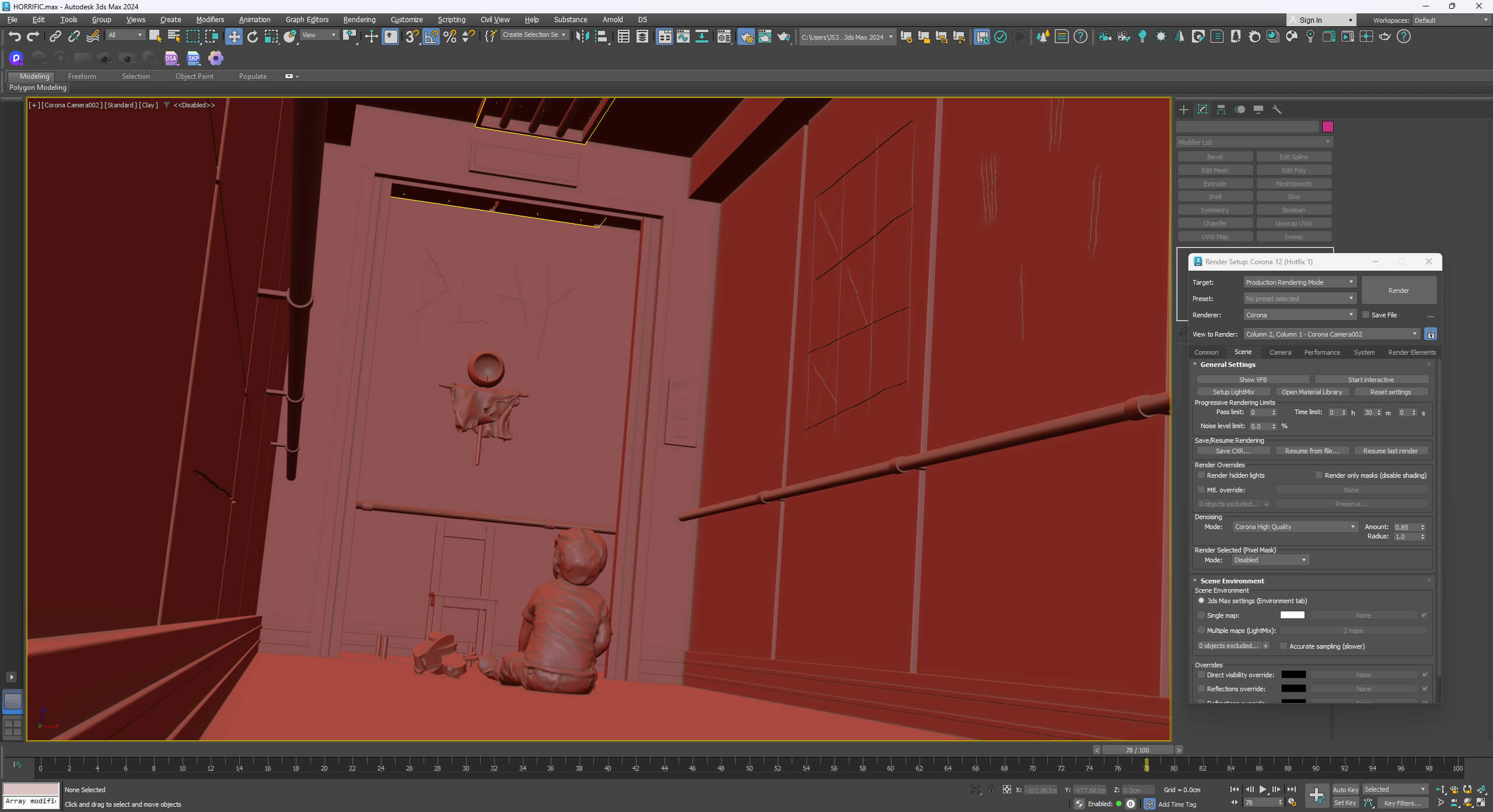The height and width of the screenshot is (812, 1493).
Task: Click the Redo arrow icon
Action: tap(33, 37)
